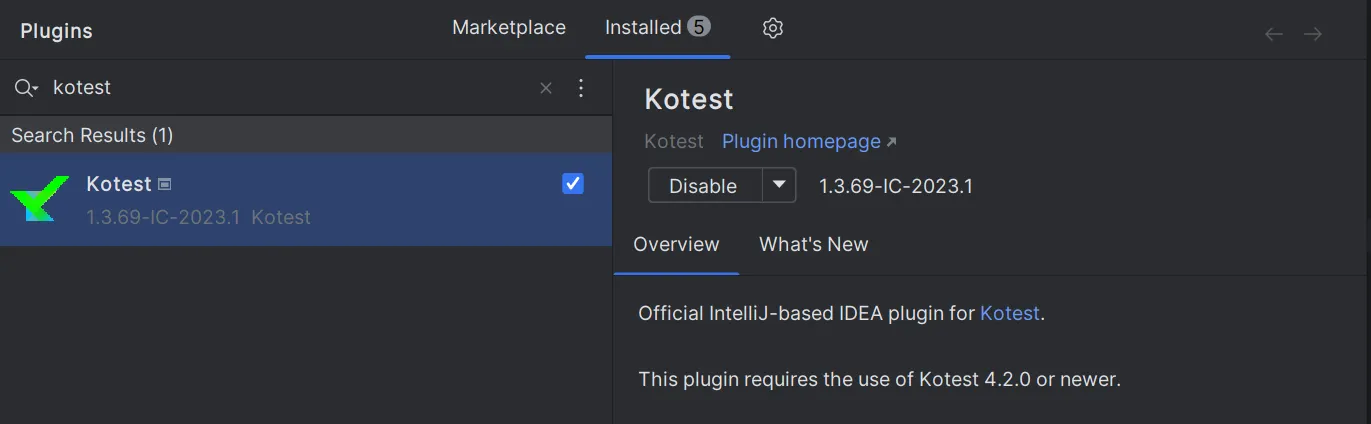
Task: Navigate forward with the right arrow
Action: pos(1313,34)
